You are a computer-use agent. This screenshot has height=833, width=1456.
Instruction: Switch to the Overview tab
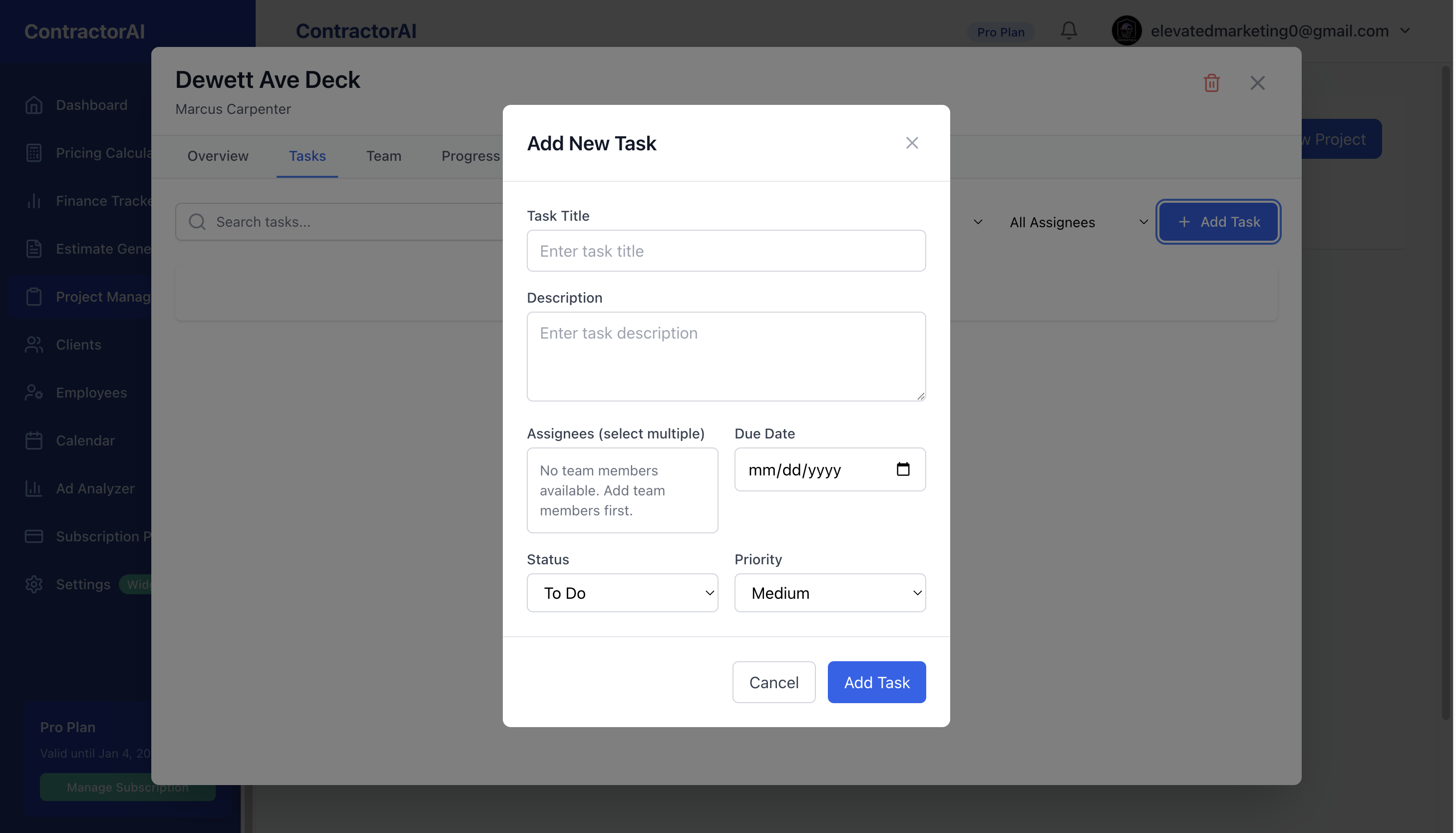pyautogui.click(x=218, y=156)
